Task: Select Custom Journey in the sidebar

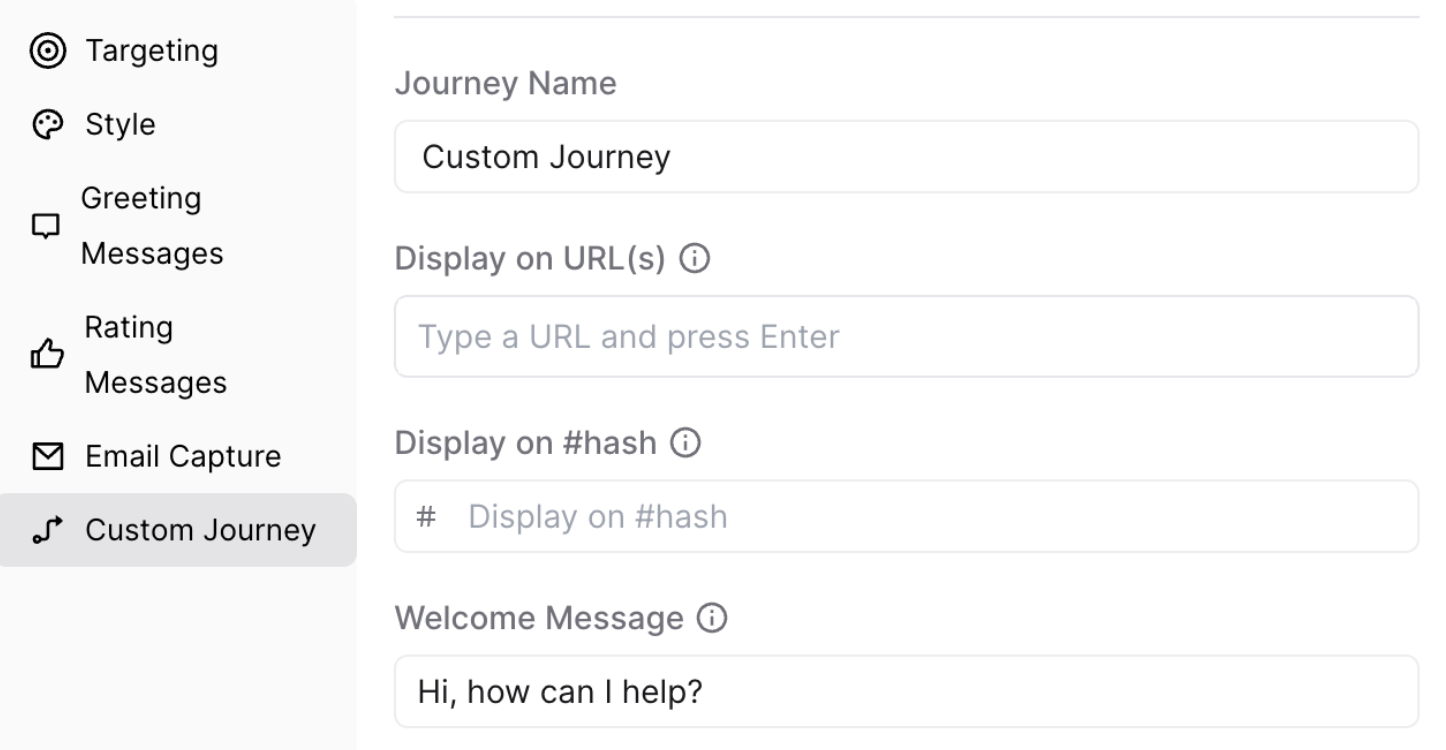Action: point(200,530)
